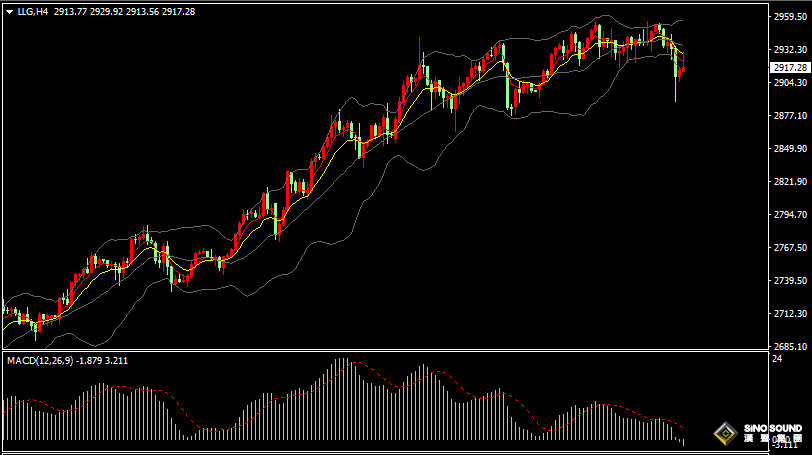Click the 2904.30 price axis label
The image size is (812, 455).
(x=790, y=83)
